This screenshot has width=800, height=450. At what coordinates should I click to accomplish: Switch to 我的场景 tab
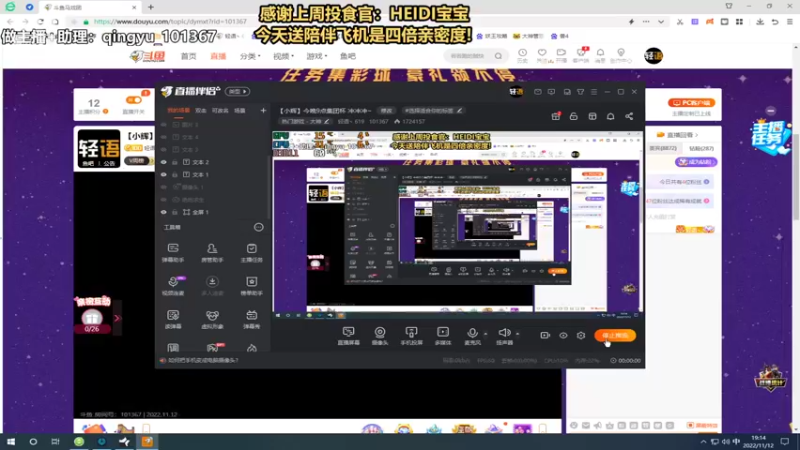pyautogui.click(x=179, y=110)
